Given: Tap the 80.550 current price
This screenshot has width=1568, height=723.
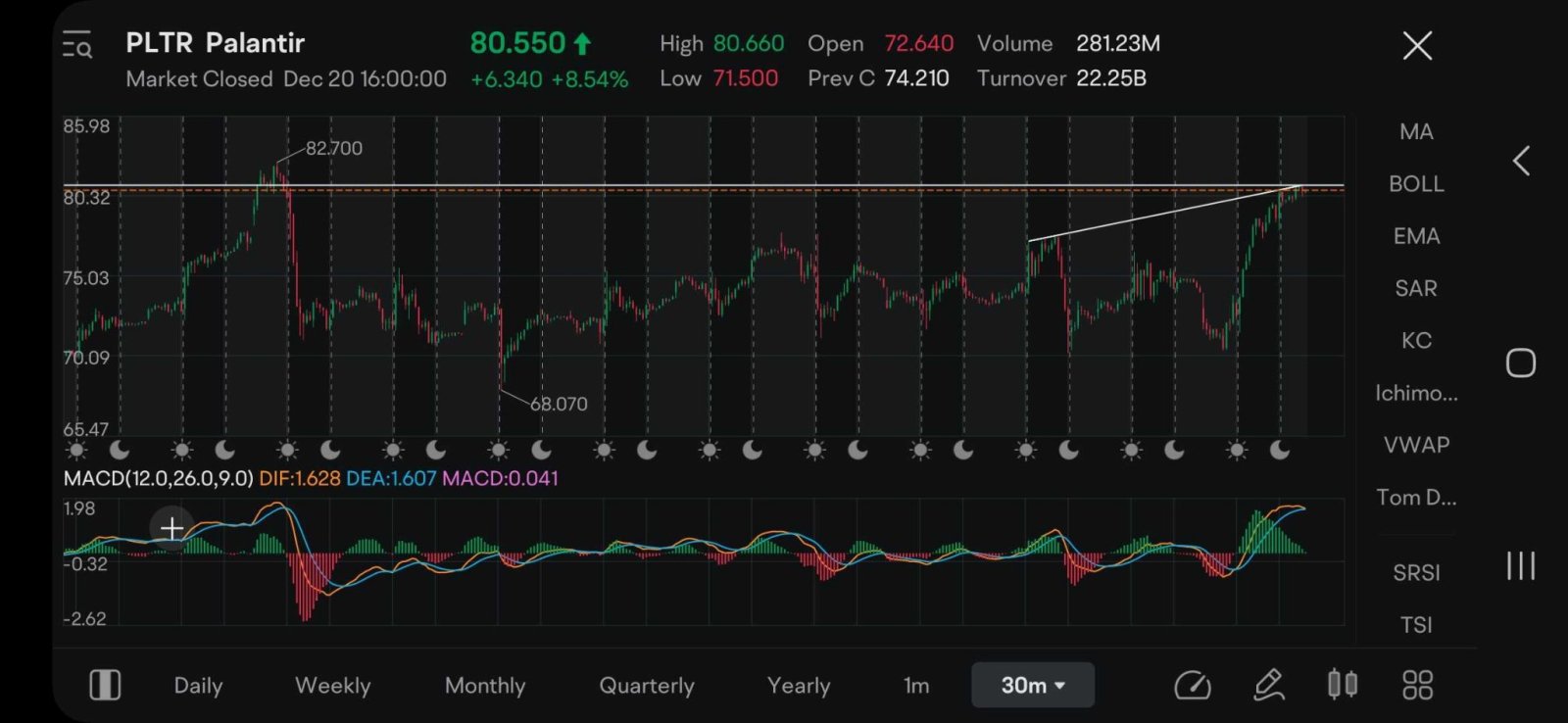Looking at the screenshot, I should (x=517, y=43).
